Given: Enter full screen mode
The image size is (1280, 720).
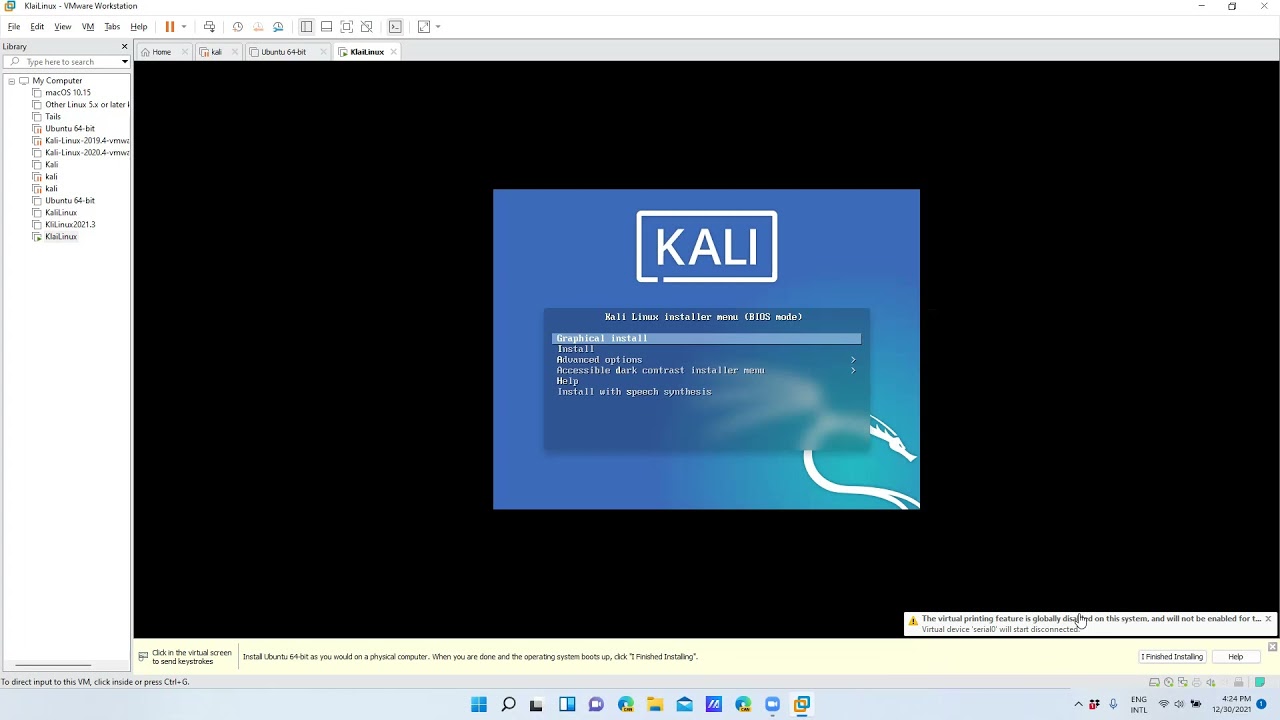Looking at the screenshot, I should pos(346,26).
